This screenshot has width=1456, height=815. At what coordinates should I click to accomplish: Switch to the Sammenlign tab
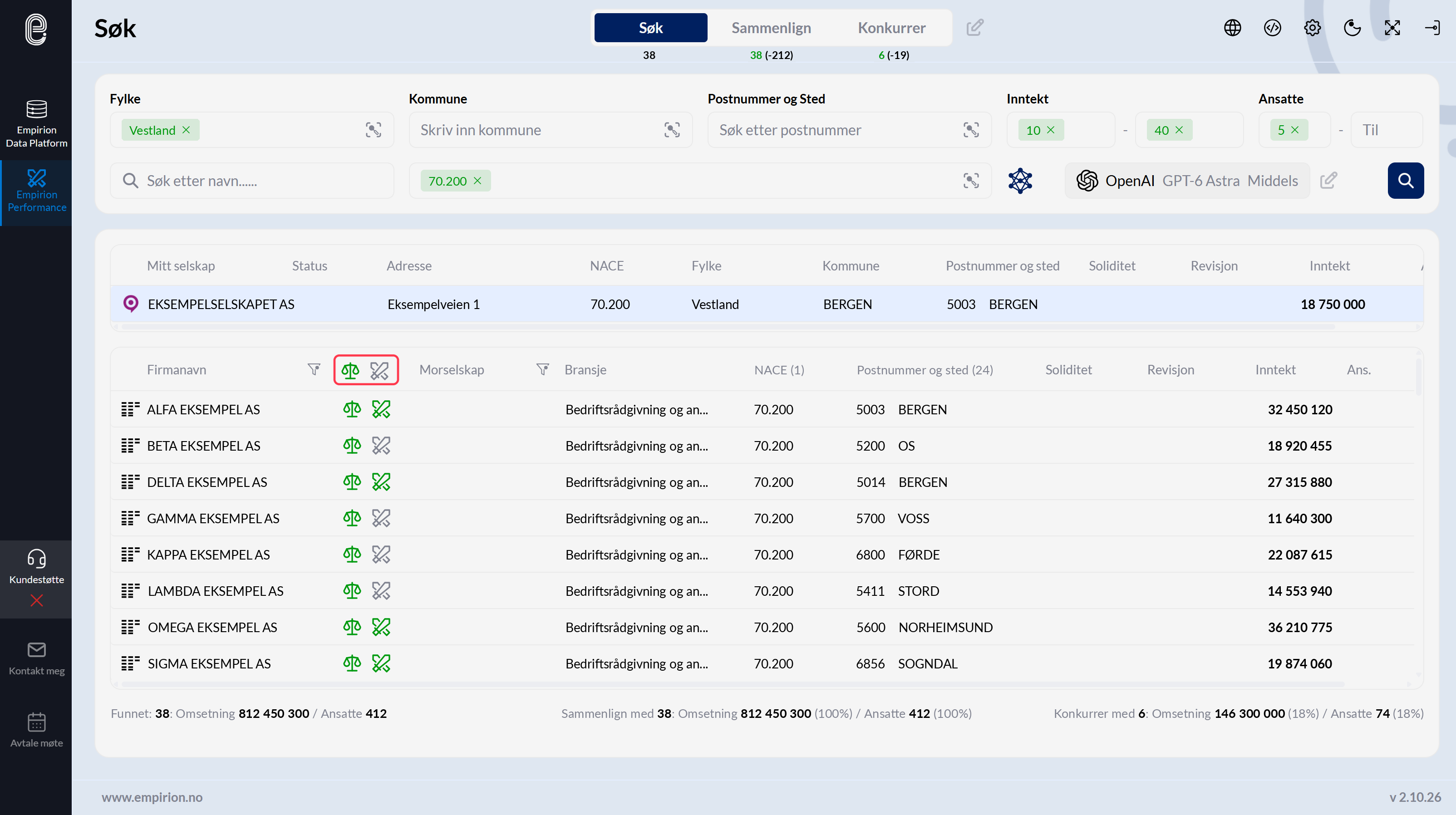[x=771, y=28]
